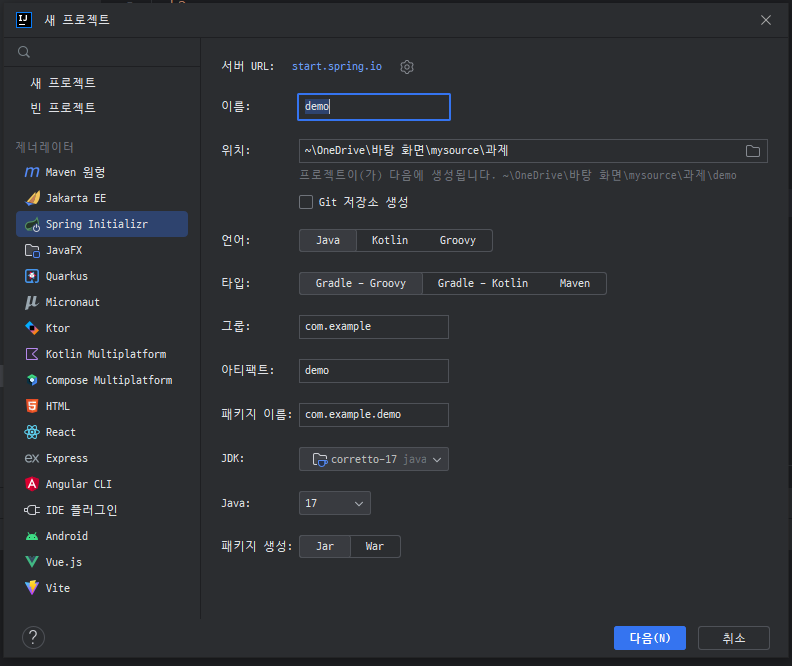Viewport: 792px width, 666px height.
Task: Click the 패키지 이름 com.example.demo field
Action: 374,415
